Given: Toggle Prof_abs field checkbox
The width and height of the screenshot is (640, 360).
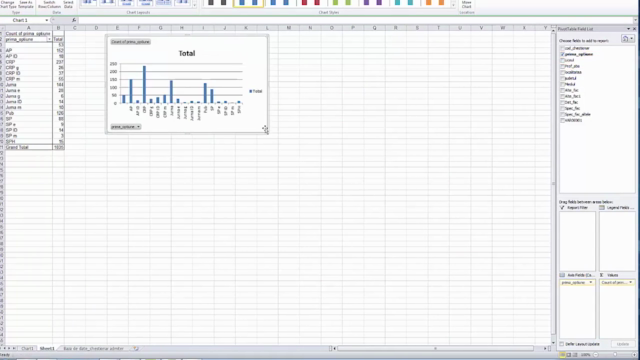Looking at the screenshot, I should pos(562,66).
